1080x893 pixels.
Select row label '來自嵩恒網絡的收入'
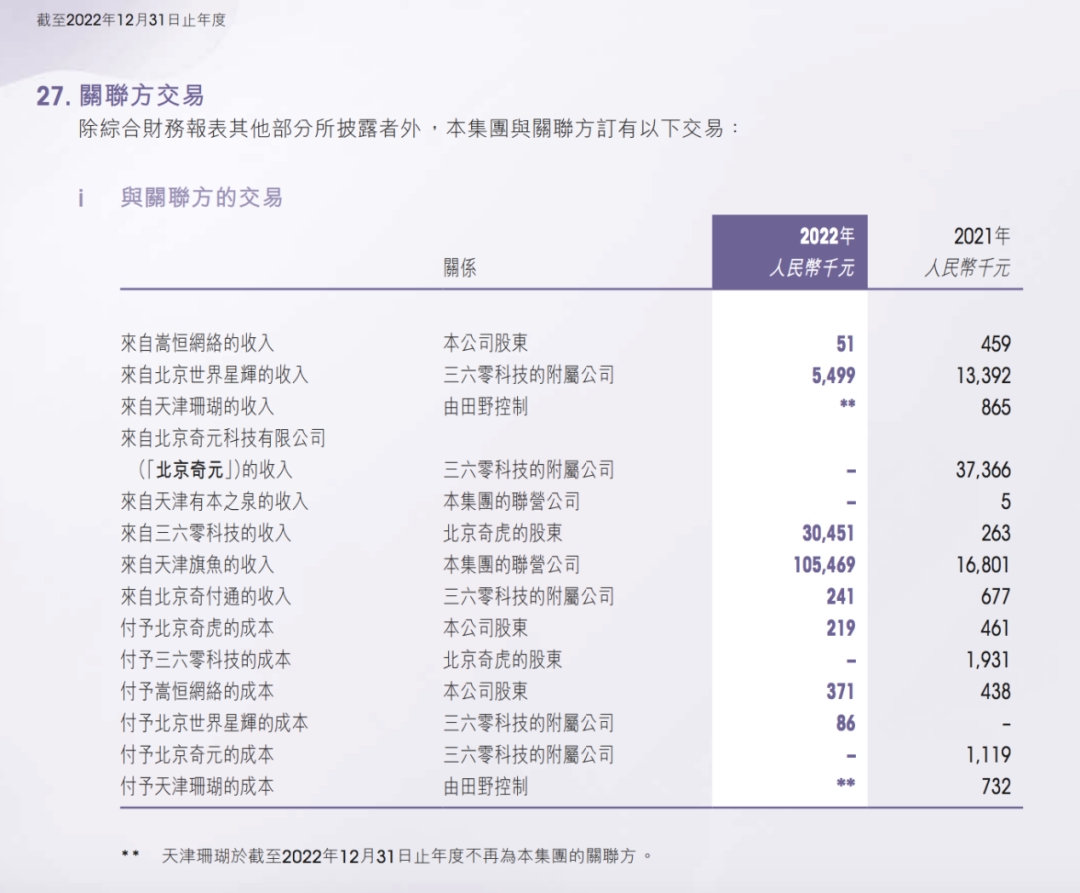coord(198,343)
